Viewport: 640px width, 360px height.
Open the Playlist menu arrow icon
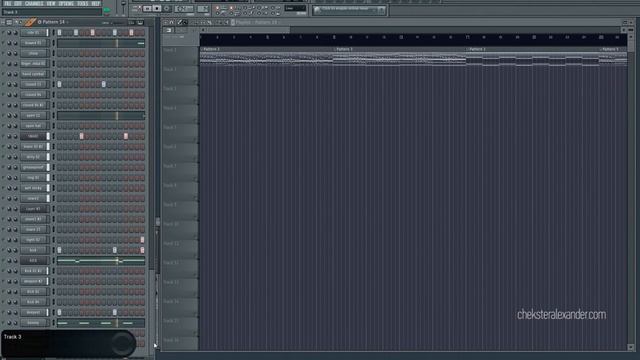tap(166, 22)
